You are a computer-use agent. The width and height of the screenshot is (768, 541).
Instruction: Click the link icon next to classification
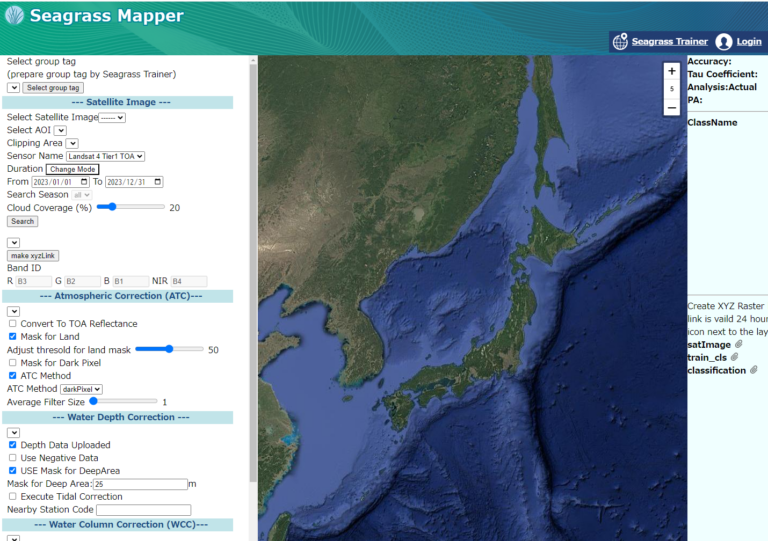coord(755,370)
